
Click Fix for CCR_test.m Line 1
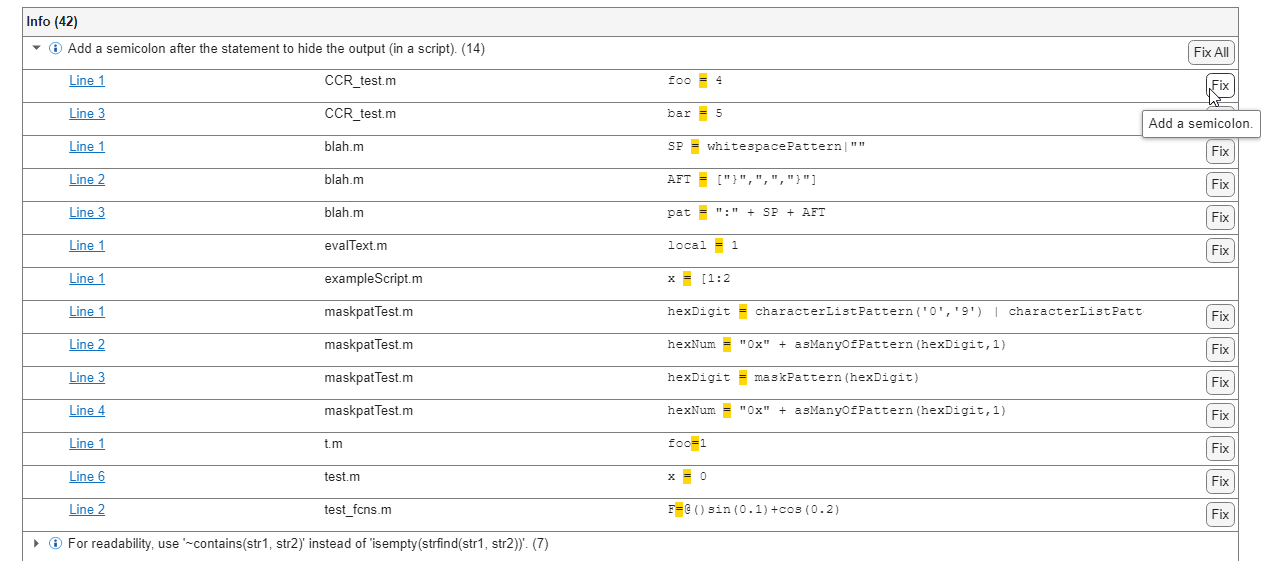pos(1219,86)
